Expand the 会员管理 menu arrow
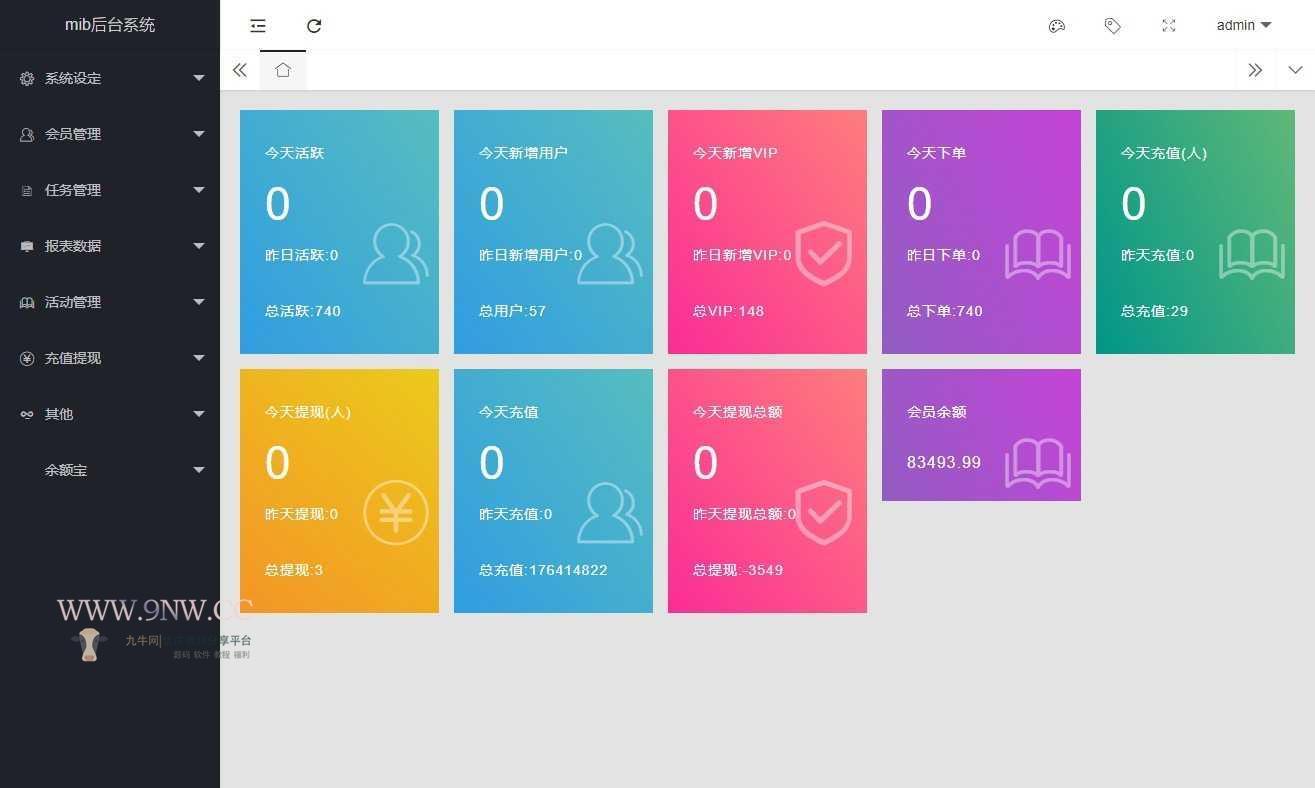Viewport: 1315px width, 788px height. coord(199,134)
